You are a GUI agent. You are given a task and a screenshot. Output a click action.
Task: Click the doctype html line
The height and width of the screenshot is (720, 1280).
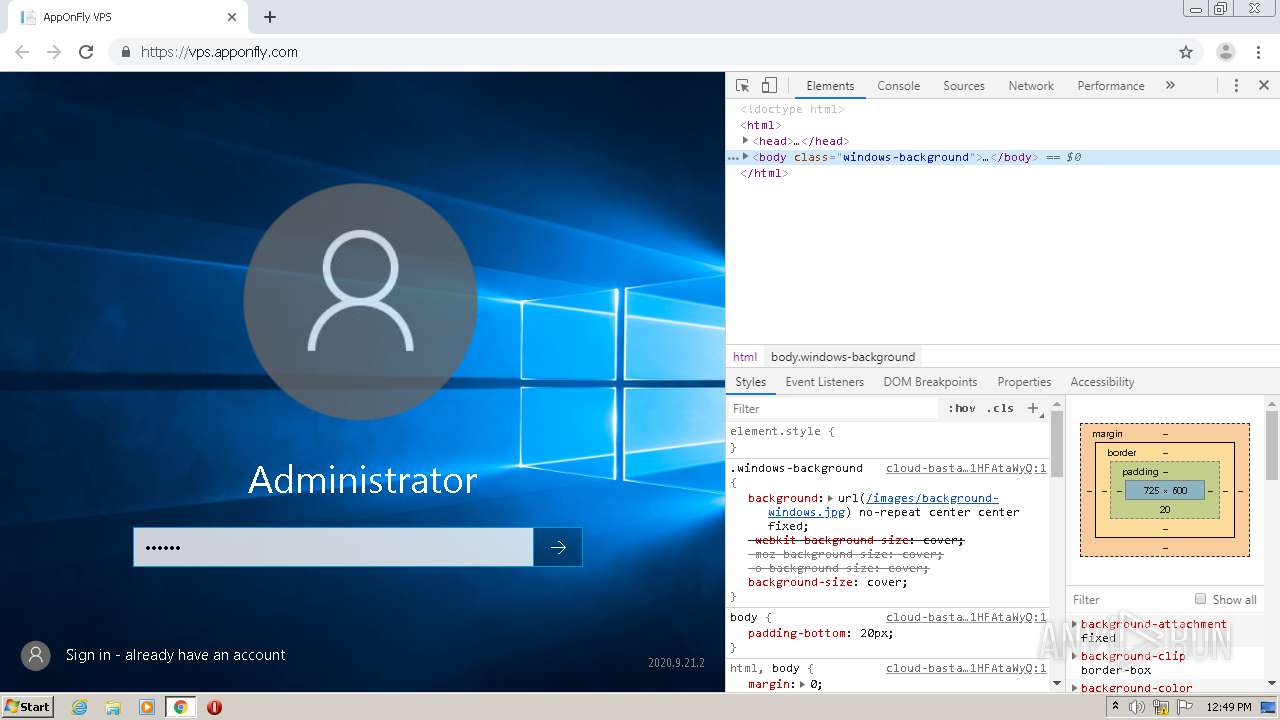[x=792, y=109]
